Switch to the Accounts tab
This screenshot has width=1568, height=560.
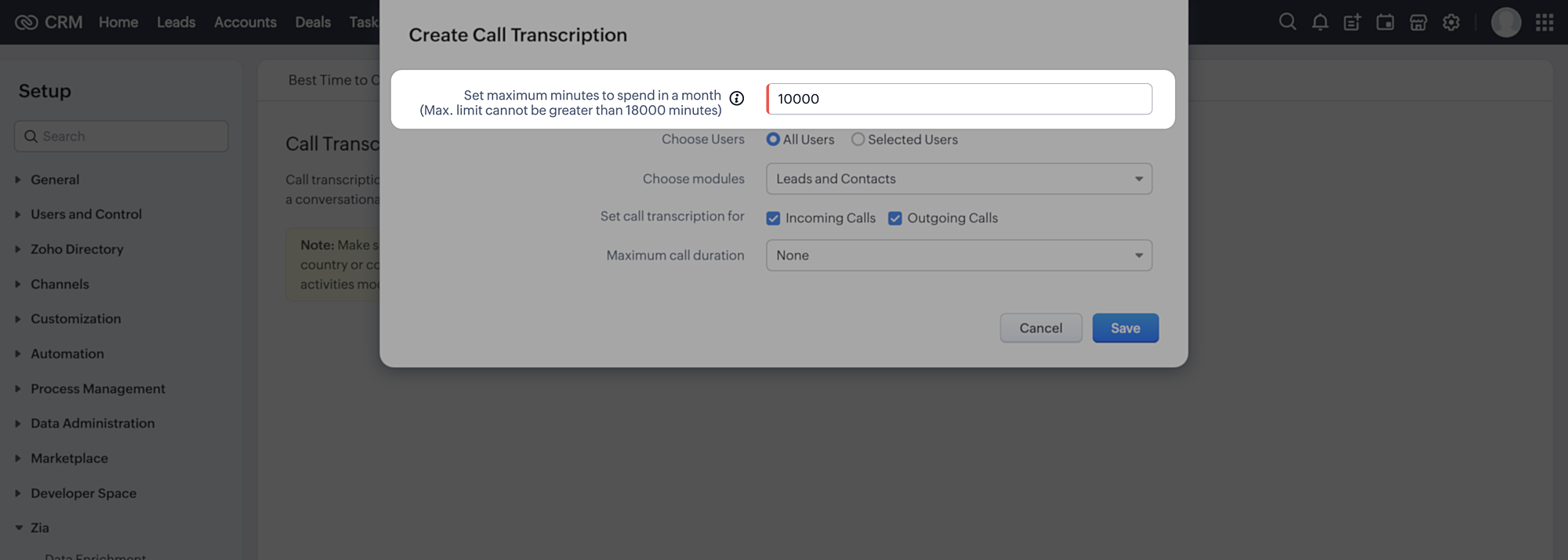click(x=245, y=22)
